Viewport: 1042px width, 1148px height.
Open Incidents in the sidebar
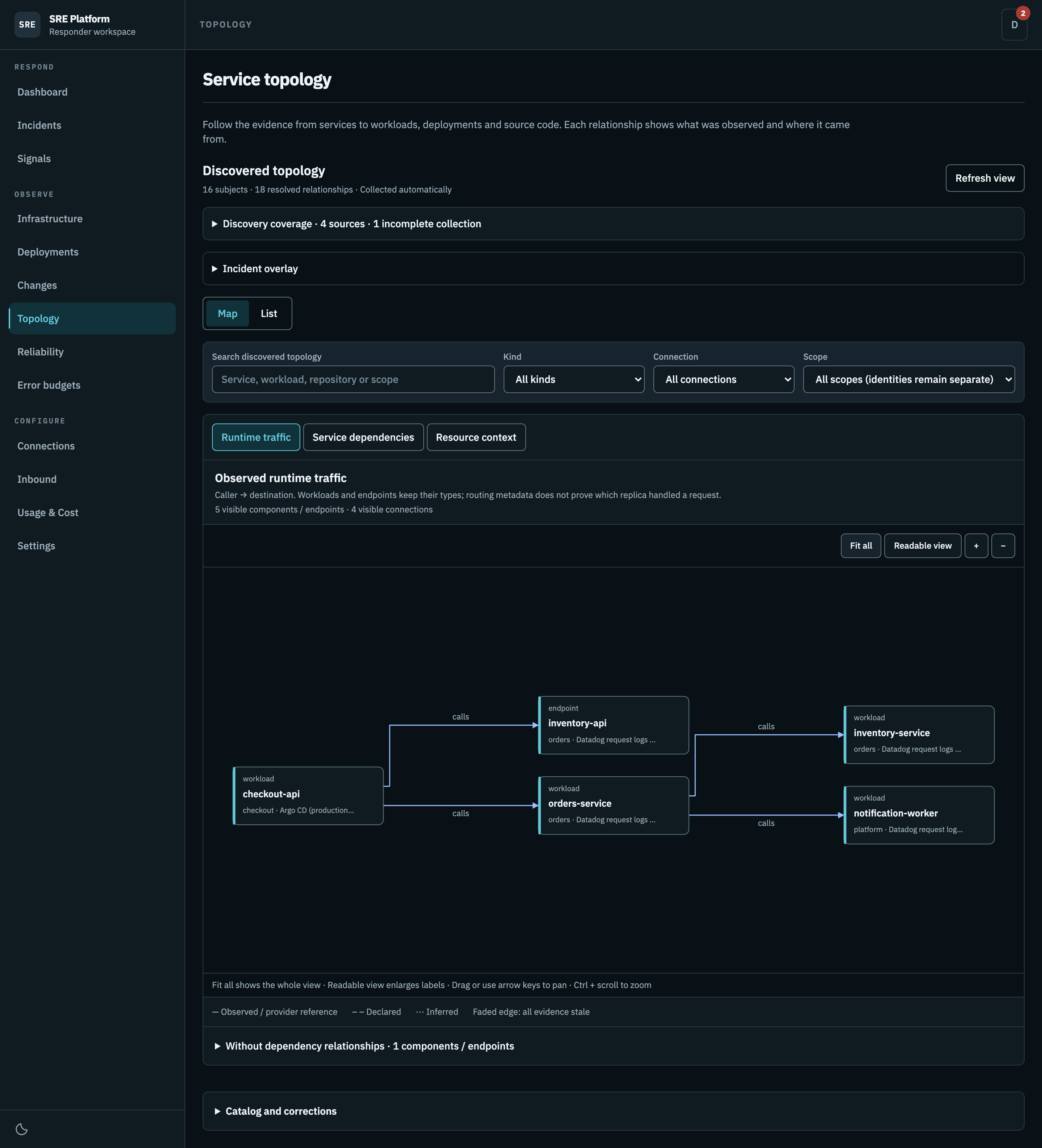92,125
